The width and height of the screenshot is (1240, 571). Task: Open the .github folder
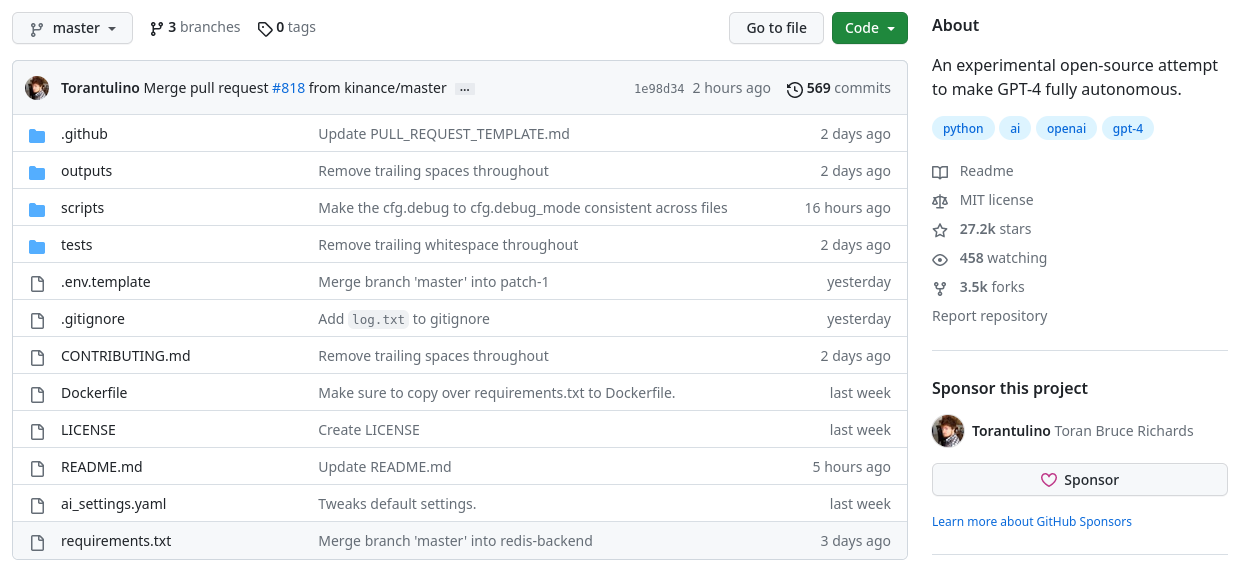pyautogui.click(x=84, y=134)
